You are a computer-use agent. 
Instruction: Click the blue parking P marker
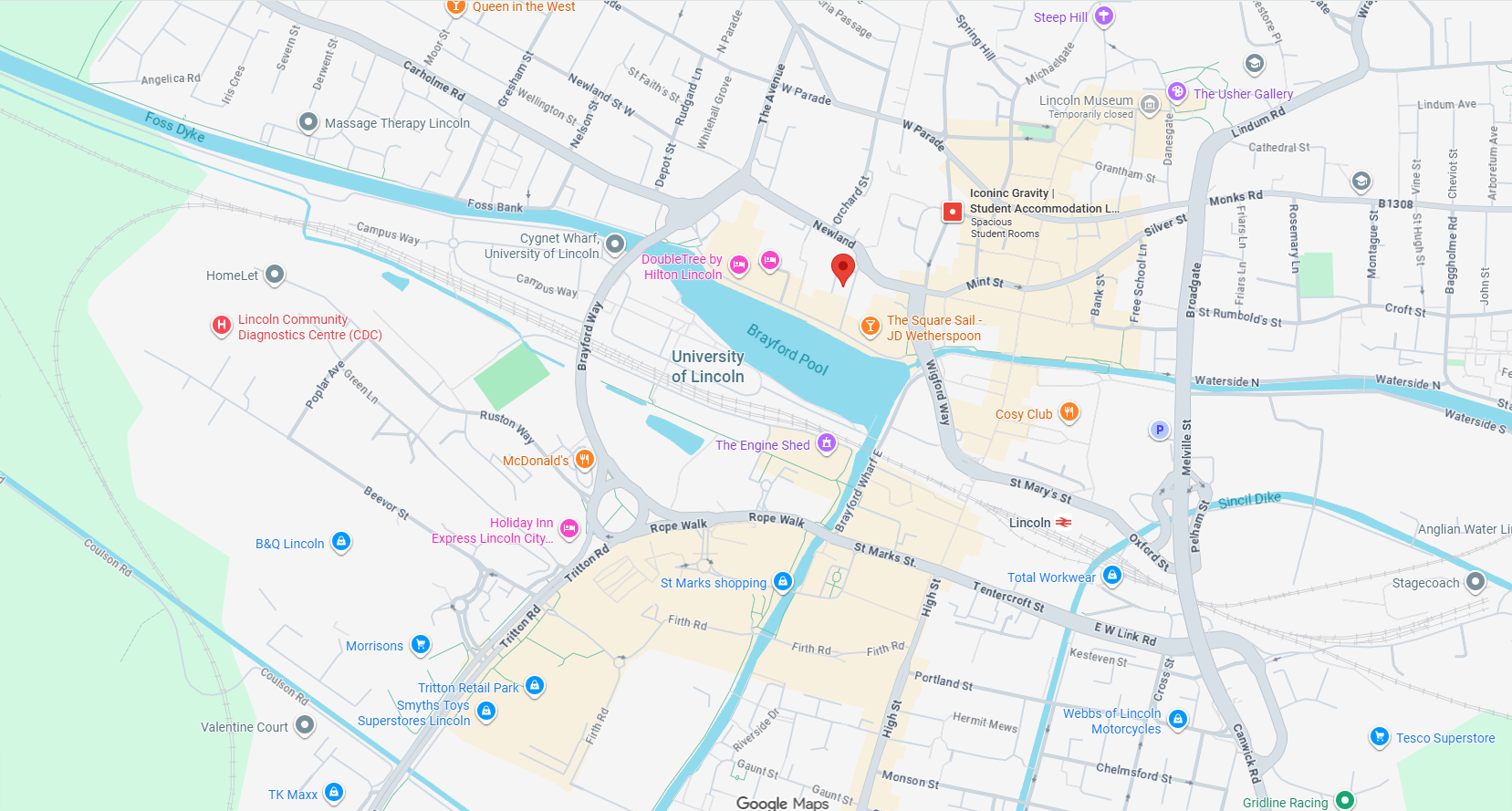click(x=1159, y=430)
